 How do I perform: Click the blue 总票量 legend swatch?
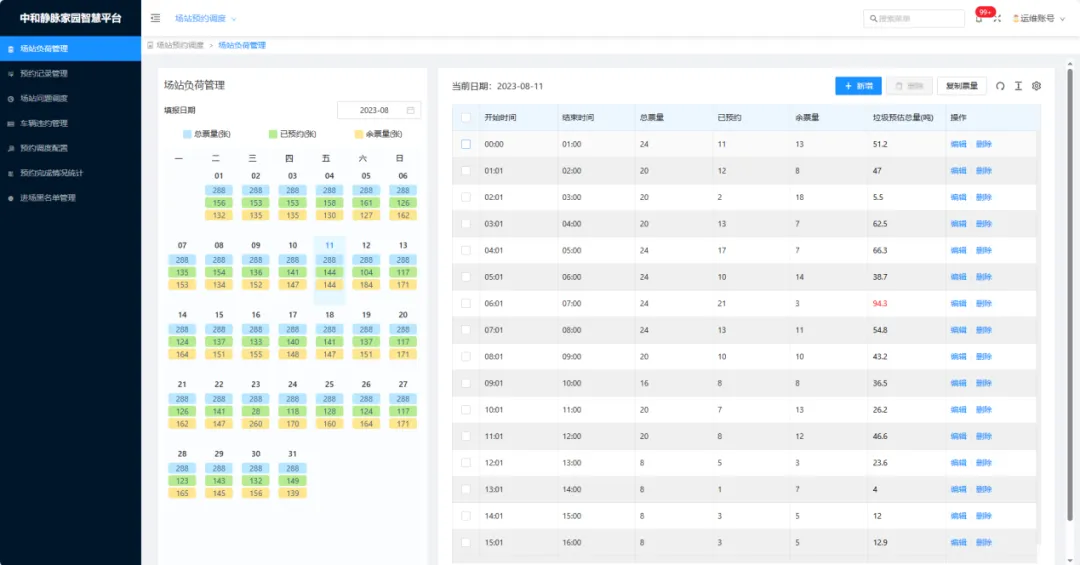[188, 134]
